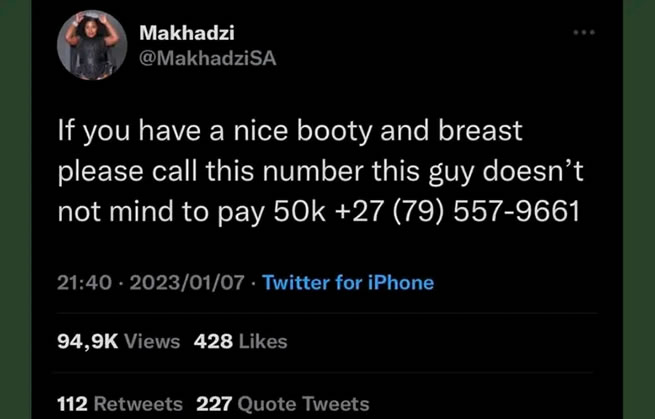
Task: Open the @MakhadziSA handle link
Action: click(x=208, y=58)
